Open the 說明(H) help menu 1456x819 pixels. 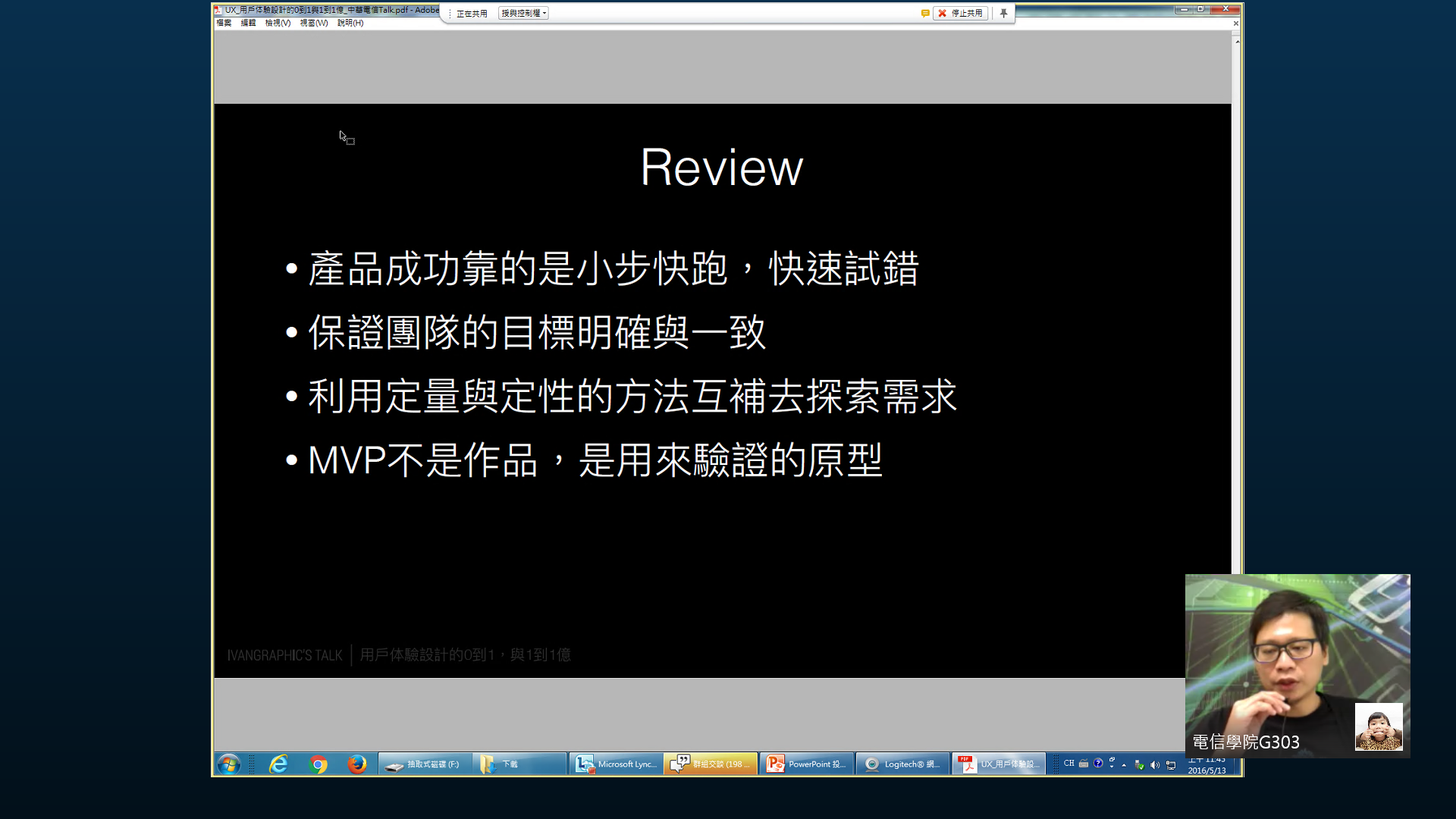pyautogui.click(x=350, y=23)
